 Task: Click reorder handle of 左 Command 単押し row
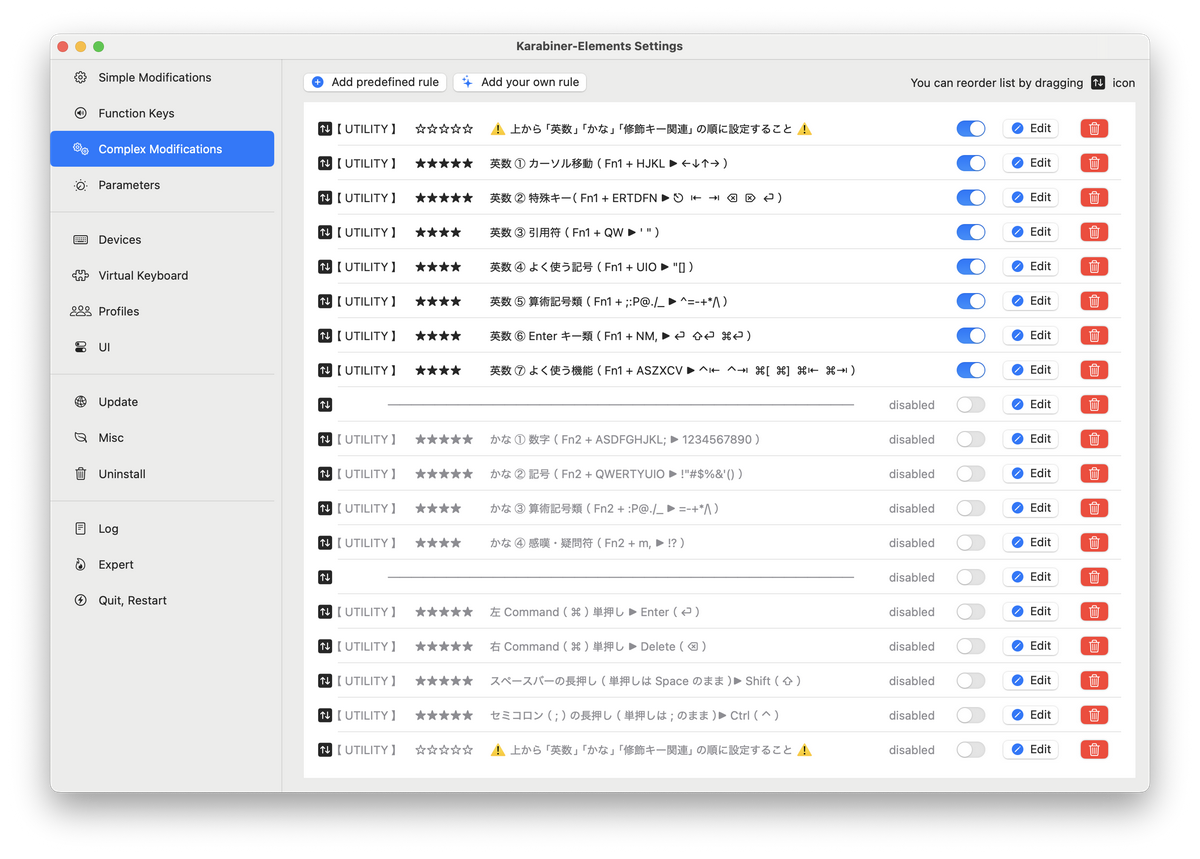click(x=325, y=612)
